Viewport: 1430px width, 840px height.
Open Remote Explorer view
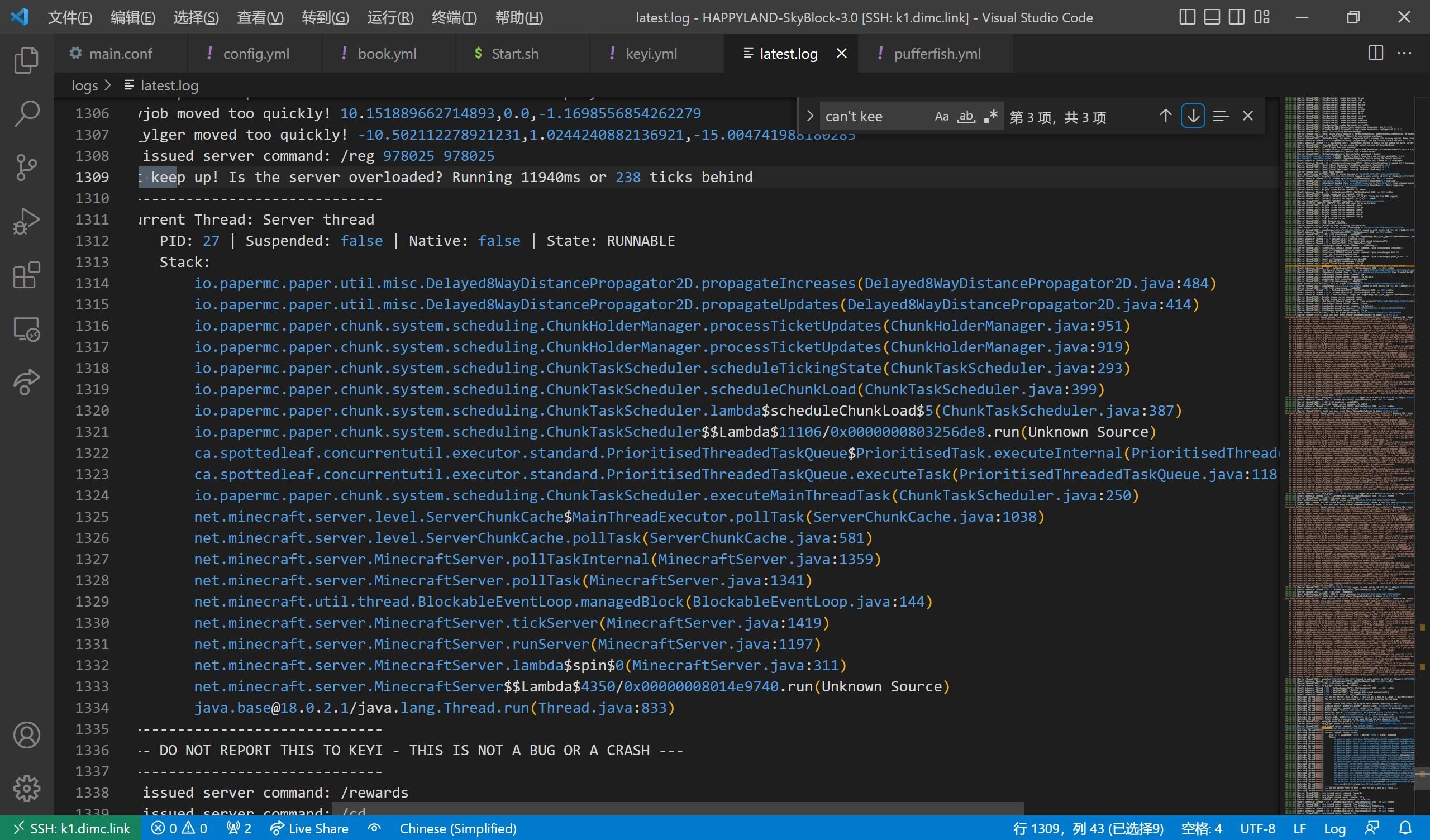(x=26, y=328)
